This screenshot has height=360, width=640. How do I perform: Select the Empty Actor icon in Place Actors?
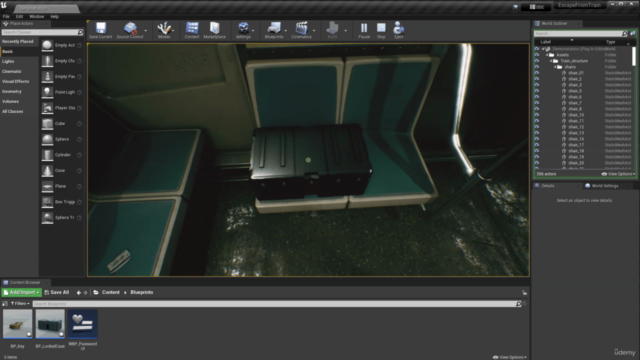pos(47,45)
